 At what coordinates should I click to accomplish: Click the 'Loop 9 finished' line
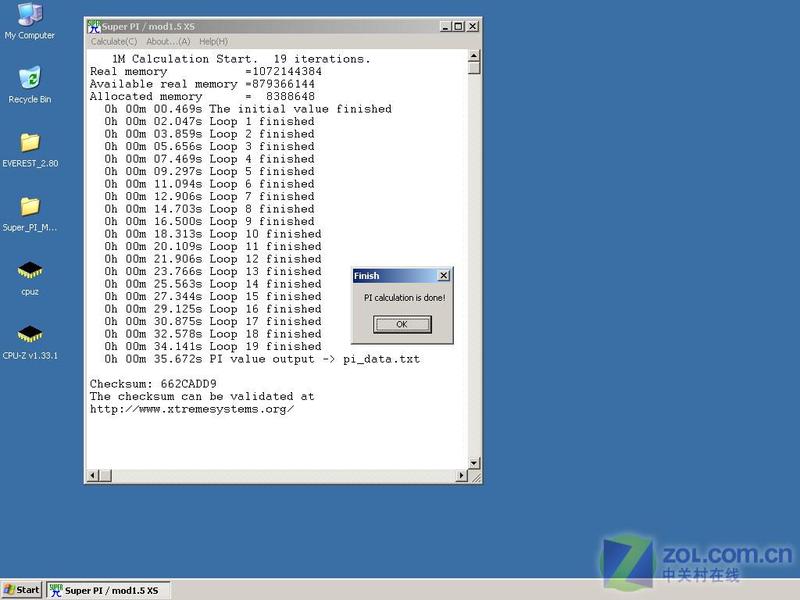click(x=209, y=221)
